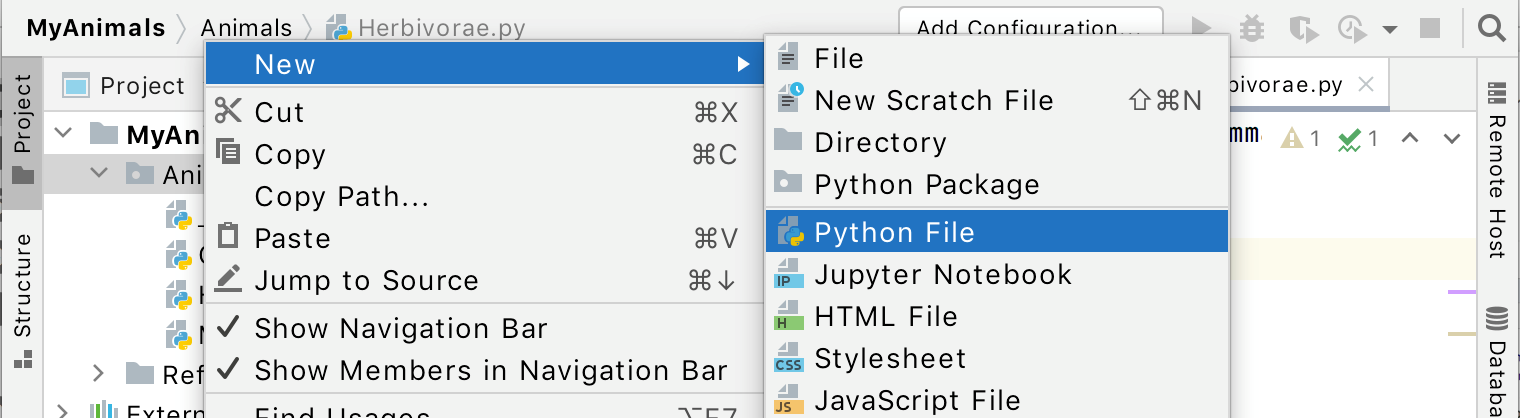
Task: Jump to previous highlighted error arrow
Action: 1410,138
